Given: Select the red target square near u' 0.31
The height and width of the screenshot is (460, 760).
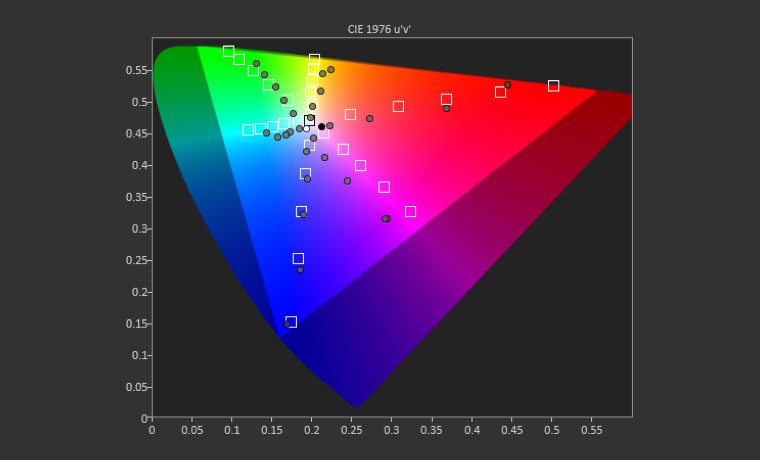Looking at the screenshot, I should 398,106.
